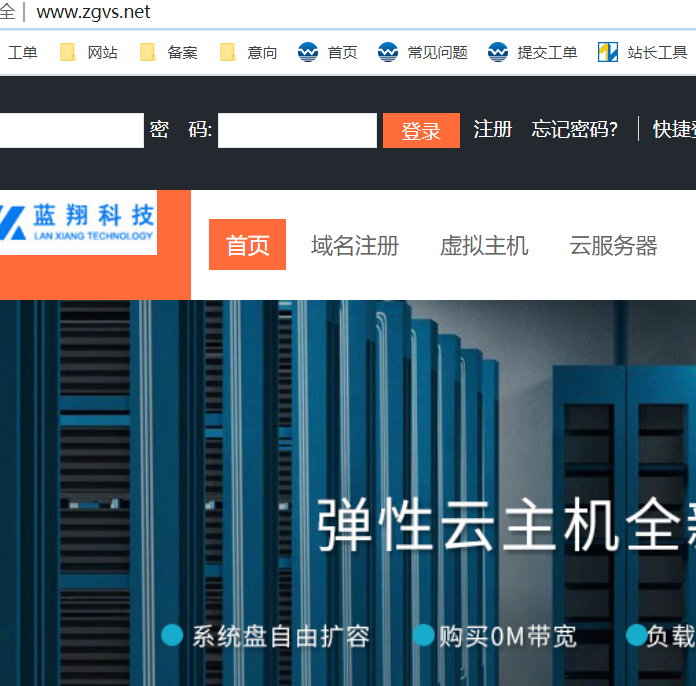Screen dimensions: 696x686
Task: Open the 备案 bookmark label
Action: coord(182,53)
